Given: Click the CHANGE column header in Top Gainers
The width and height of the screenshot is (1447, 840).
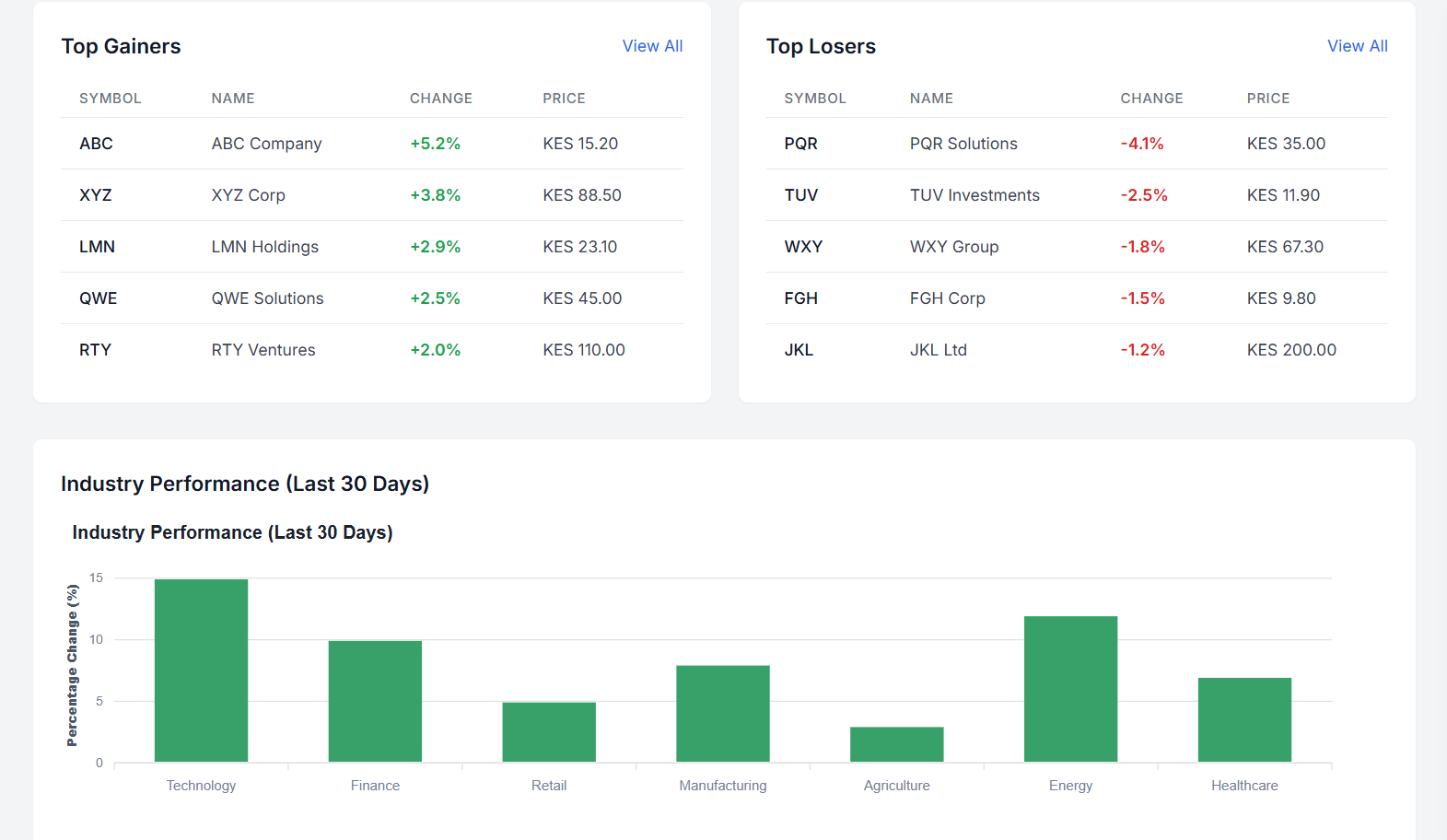Looking at the screenshot, I should click(x=440, y=99).
